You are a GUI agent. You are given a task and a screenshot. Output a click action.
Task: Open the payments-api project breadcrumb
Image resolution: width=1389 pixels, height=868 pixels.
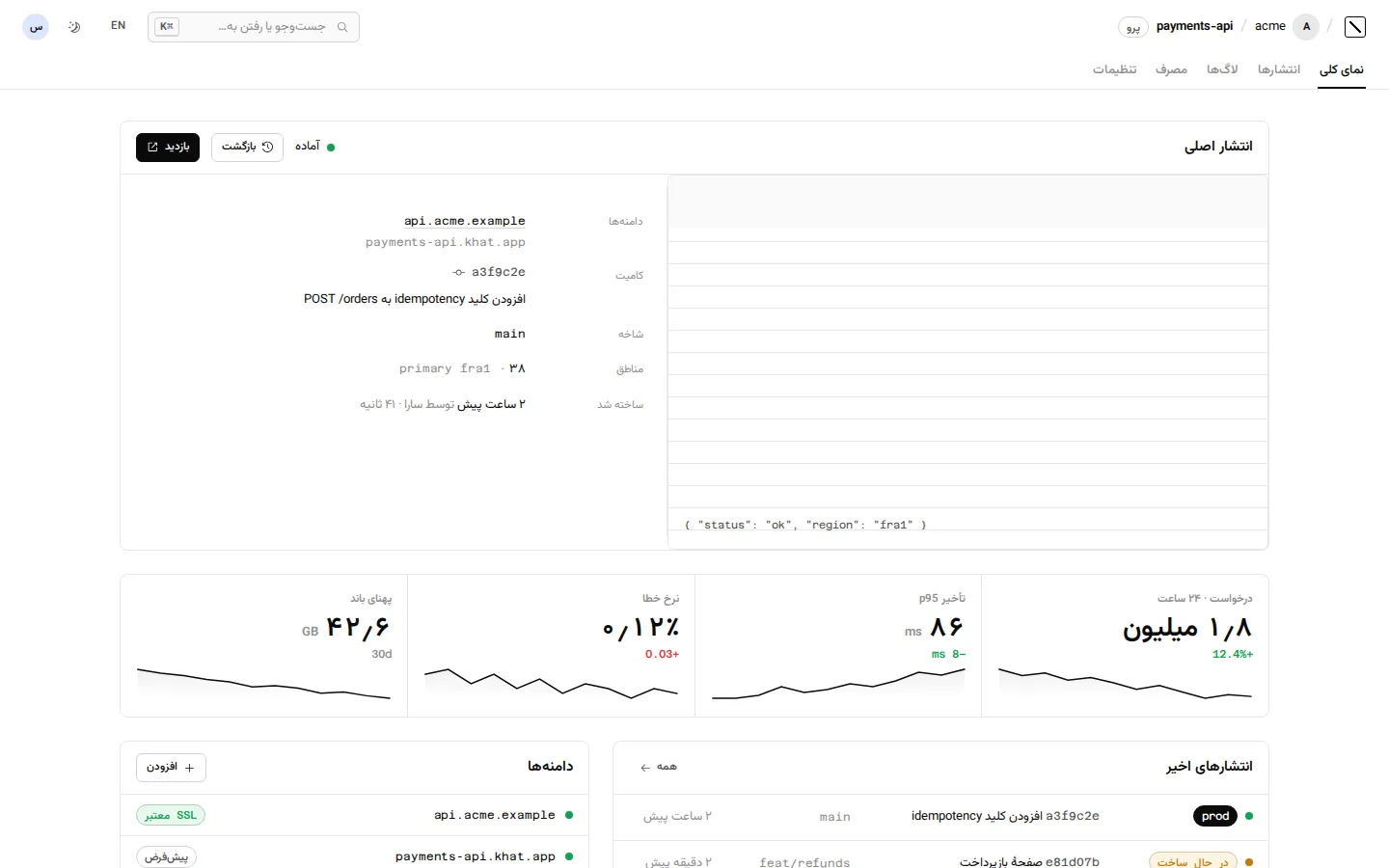[1194, 26]
